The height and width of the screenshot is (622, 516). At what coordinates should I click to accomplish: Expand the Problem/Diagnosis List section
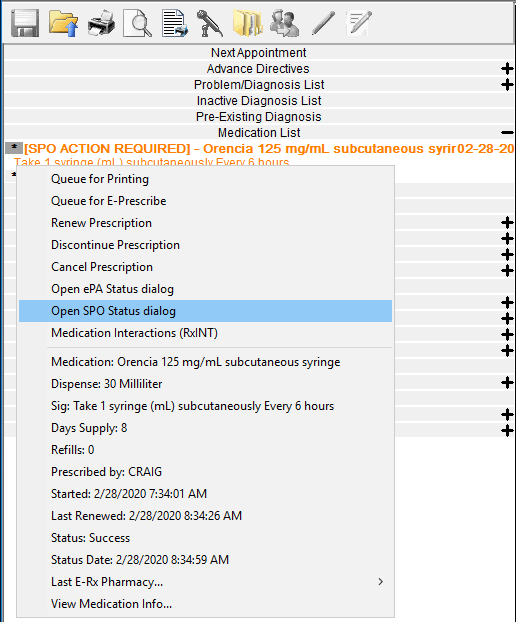507,84
